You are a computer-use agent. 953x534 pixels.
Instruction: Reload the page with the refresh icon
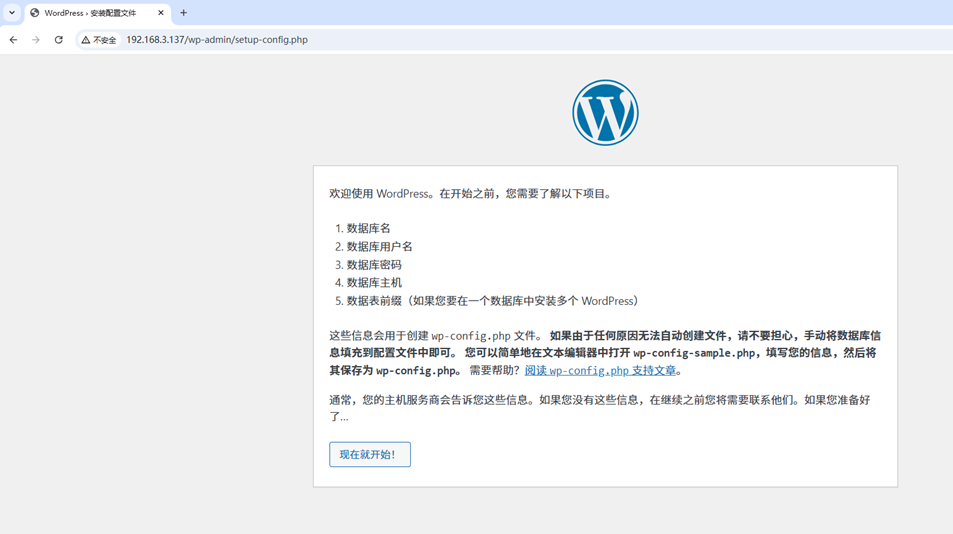tap(58, 39)
